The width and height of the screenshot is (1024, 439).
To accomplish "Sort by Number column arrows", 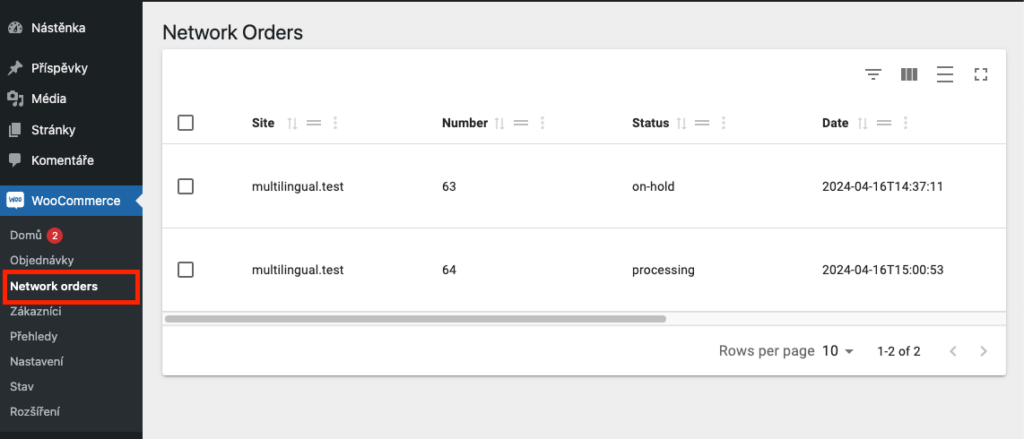I will coord(500,123).
